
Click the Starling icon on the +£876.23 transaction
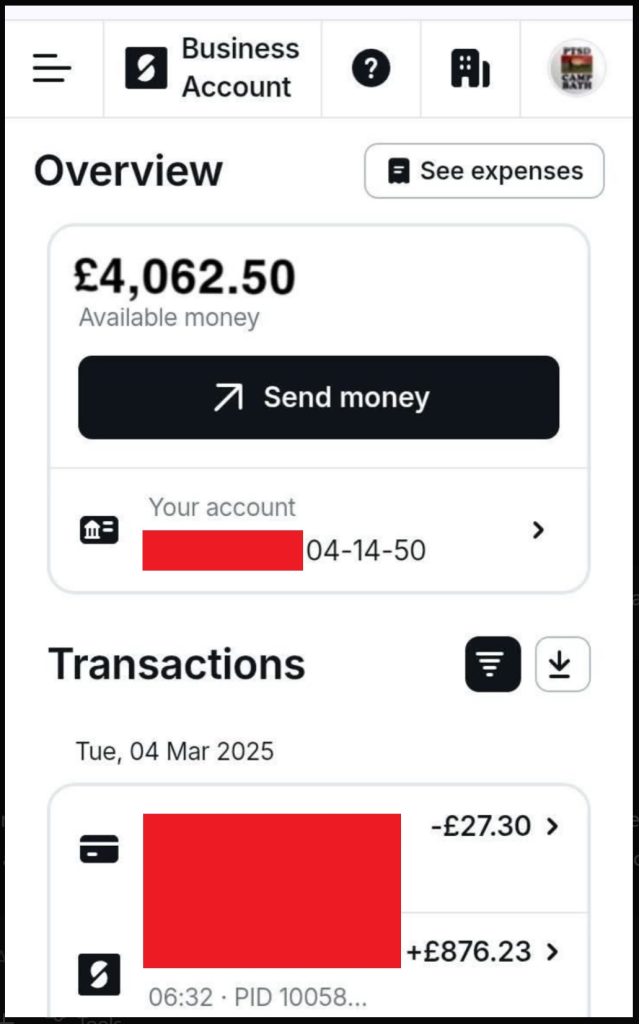(x=99, y=973)
